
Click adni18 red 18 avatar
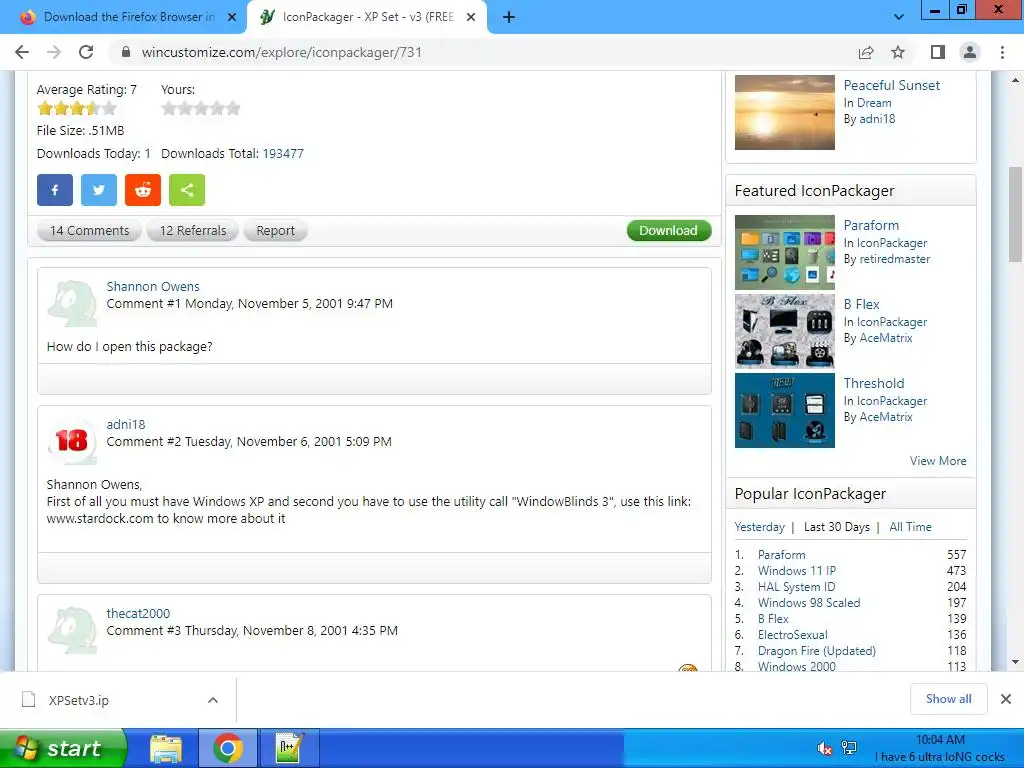coord(72,441)
